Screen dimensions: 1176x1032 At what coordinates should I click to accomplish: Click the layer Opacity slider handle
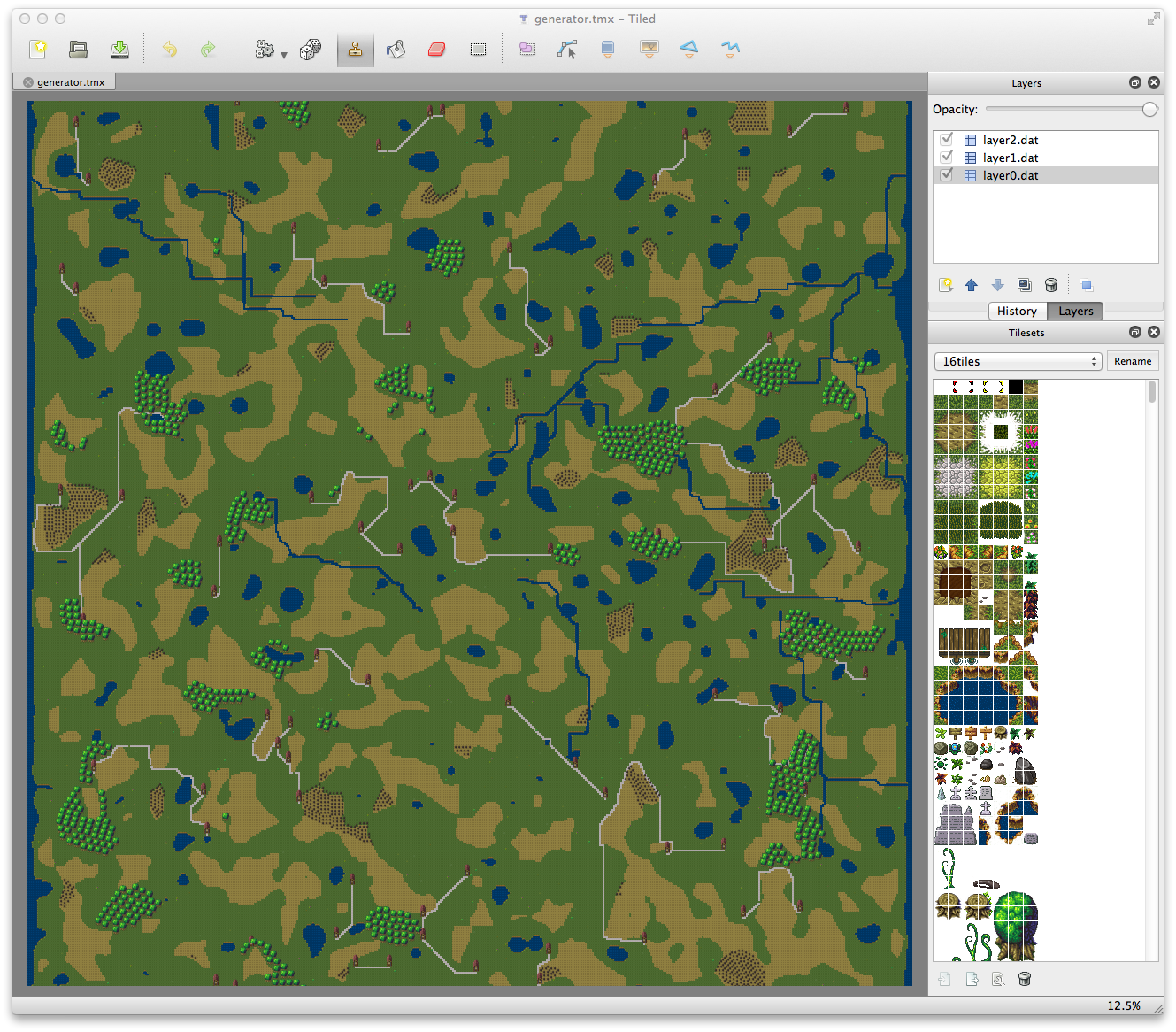coord(1149,110)
